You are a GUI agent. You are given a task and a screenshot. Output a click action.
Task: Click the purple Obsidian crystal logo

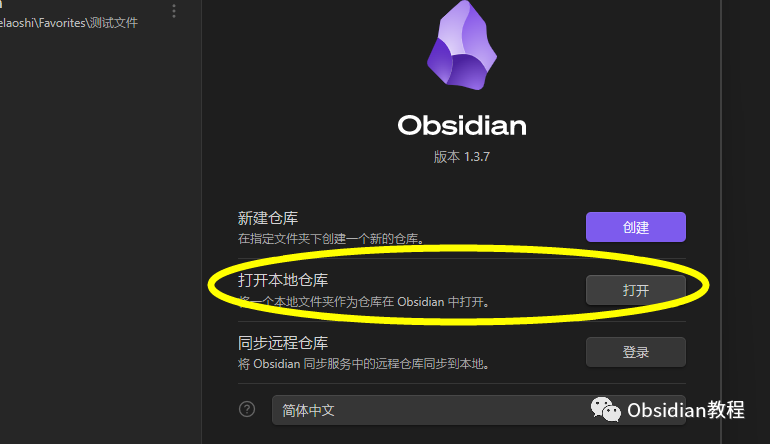(x=462, y=45)
